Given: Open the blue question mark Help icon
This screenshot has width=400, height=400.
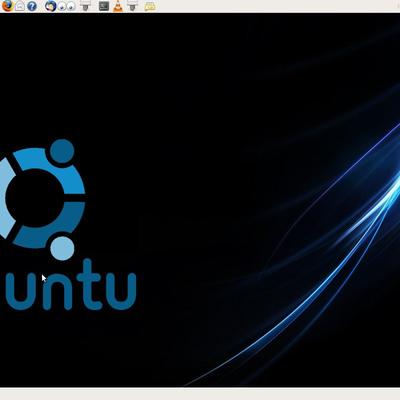Looking at the screenshot, I should click(x=32, y=6).
